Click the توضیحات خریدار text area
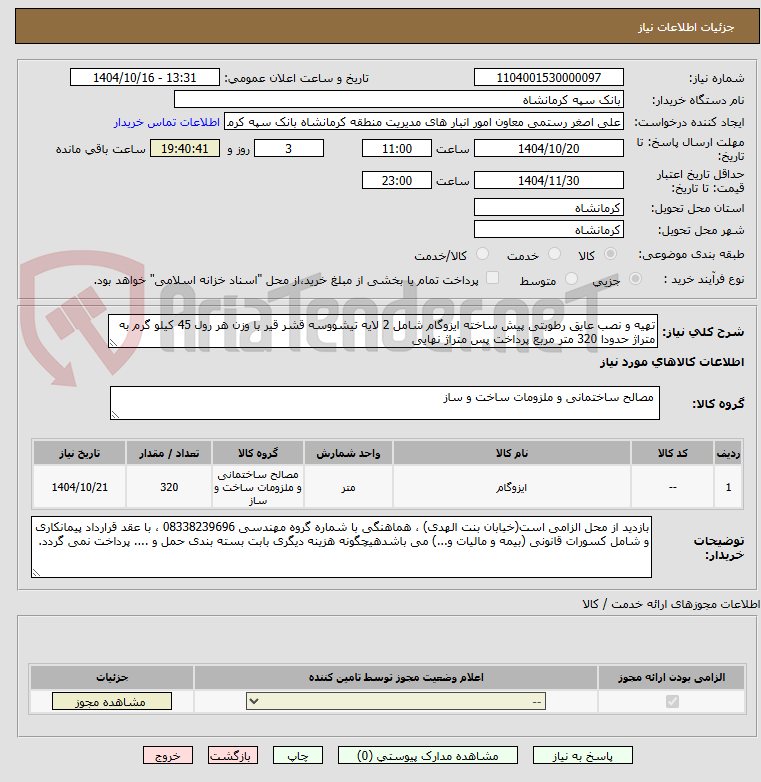Viewport: 761px width, 782px height. click(x=342, y=547)
